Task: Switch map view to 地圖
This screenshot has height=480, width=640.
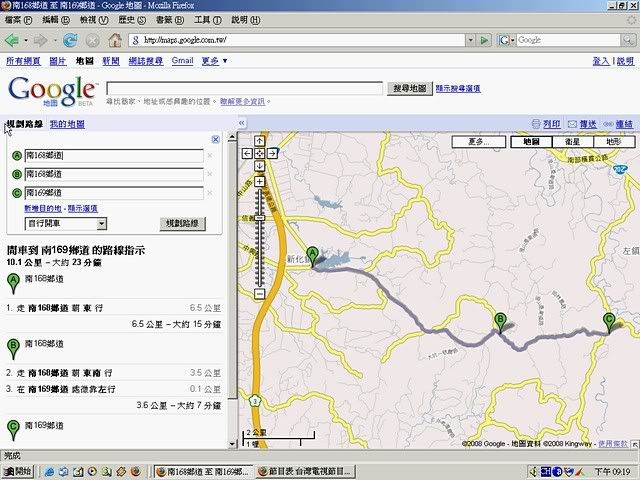Action: pos(531,142)
